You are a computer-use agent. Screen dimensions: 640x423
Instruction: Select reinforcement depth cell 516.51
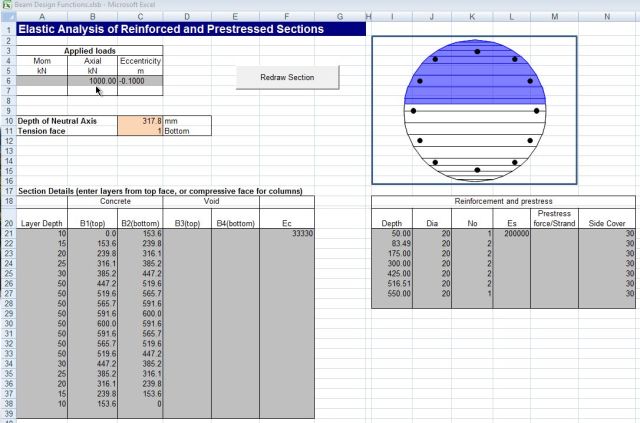tap(392, 283)
